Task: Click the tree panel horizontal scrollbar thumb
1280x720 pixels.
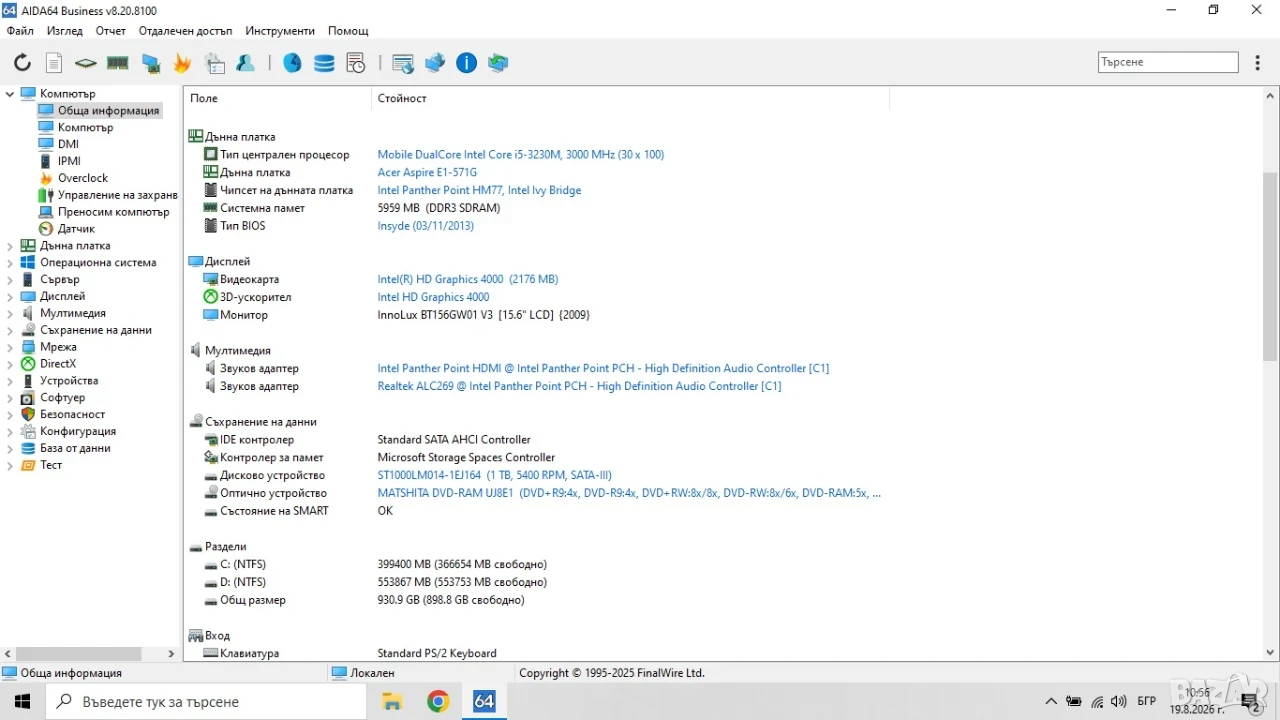Action: click(x=78, y=654)
